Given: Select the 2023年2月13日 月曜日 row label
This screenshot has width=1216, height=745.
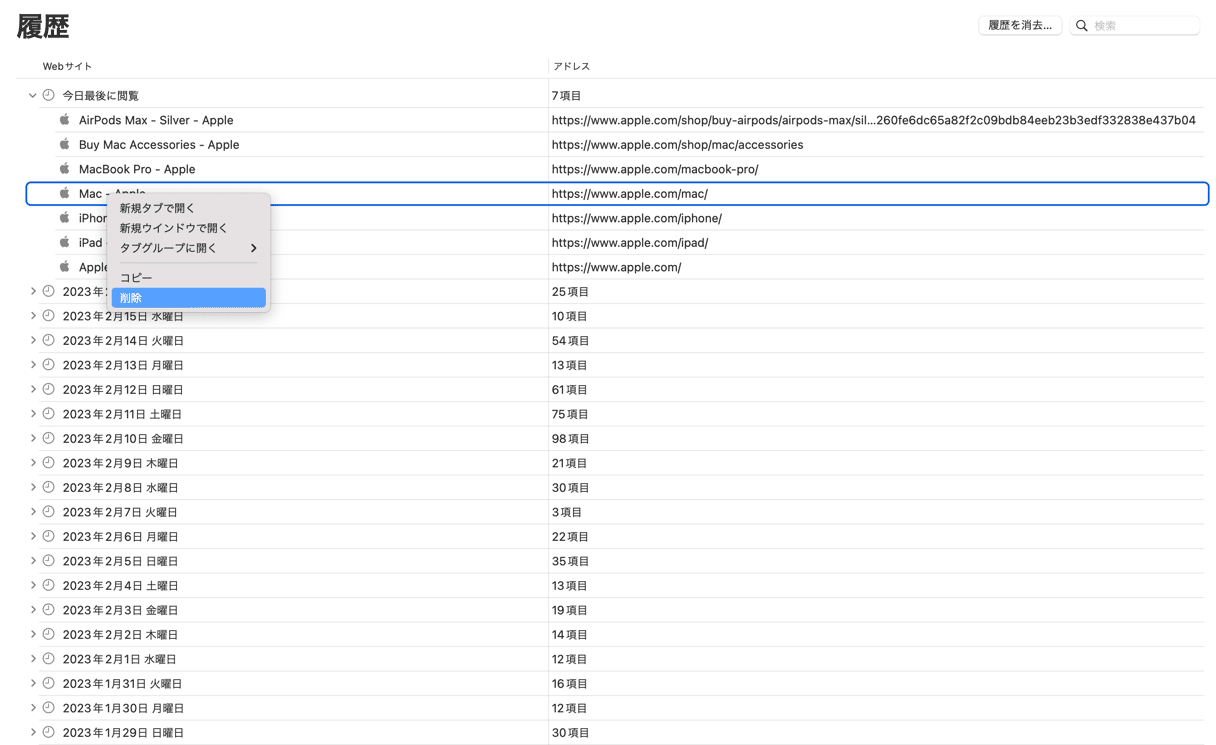Looking at the screenshot, I should pos(123,365).
